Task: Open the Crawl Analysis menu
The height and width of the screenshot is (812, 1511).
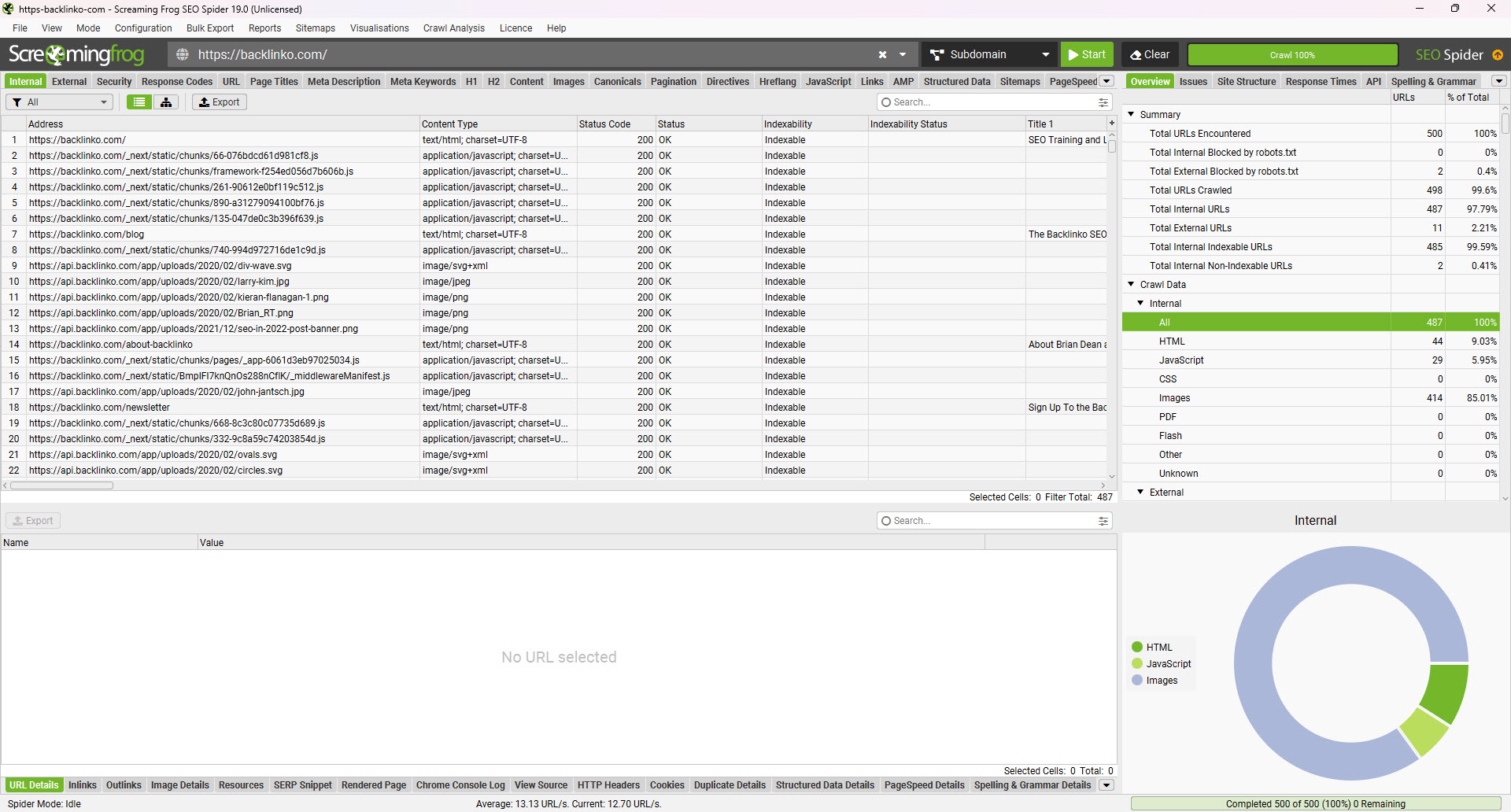Action: pos(454,28)
